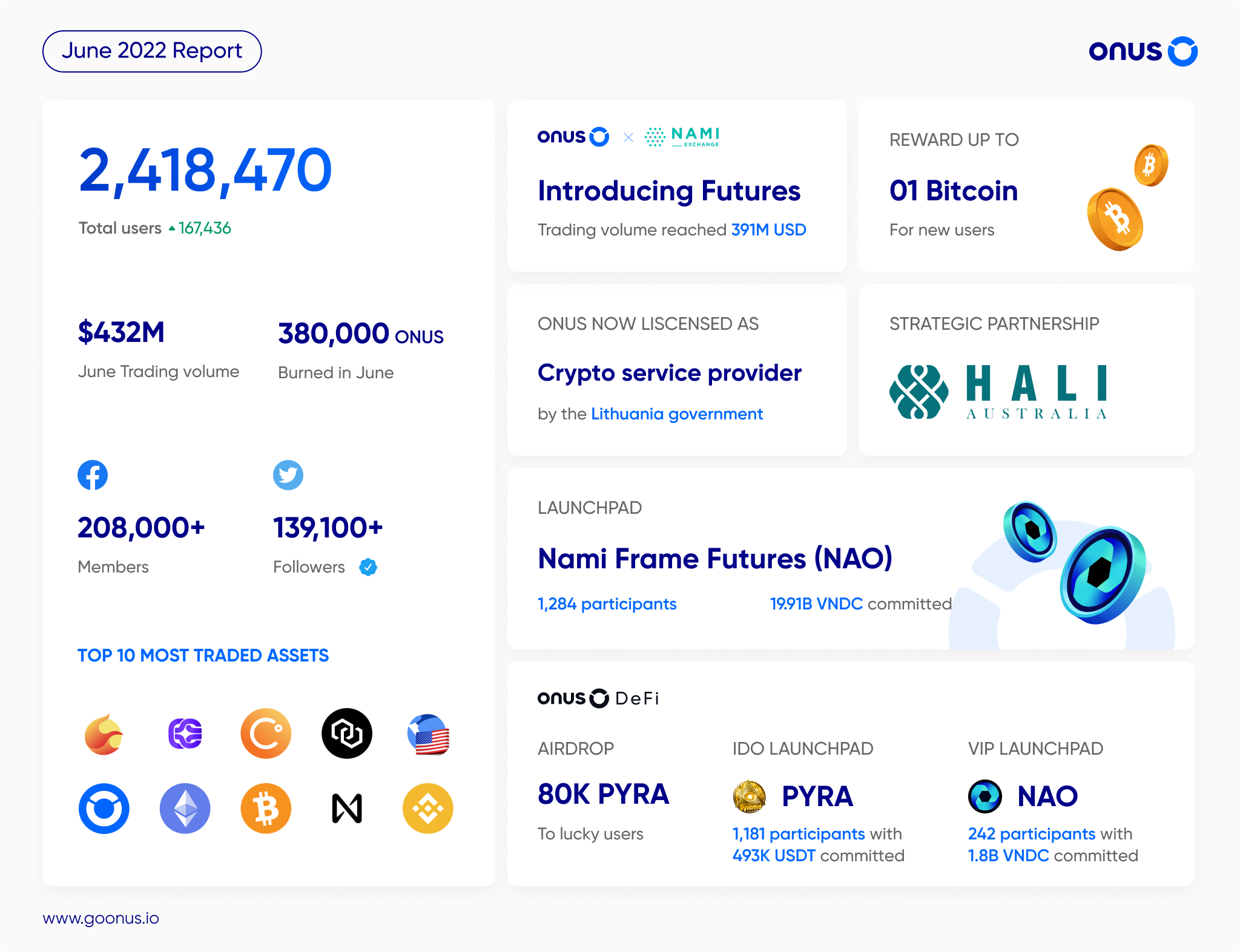This screenshot has height=952, width=1240.
Task: Click the orange Celsius asset icon
Action: pos(266,734)
